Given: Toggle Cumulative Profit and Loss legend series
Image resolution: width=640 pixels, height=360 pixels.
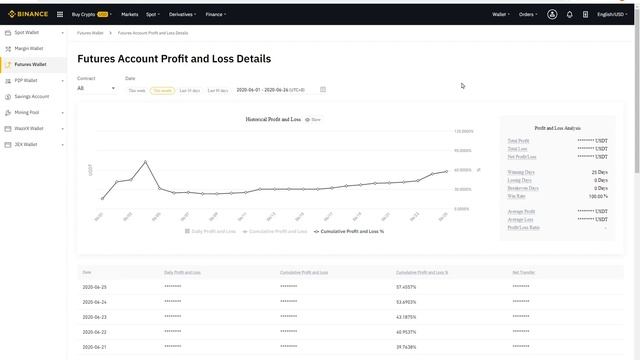Looking at the screenshot, I should tap(275, 231).
